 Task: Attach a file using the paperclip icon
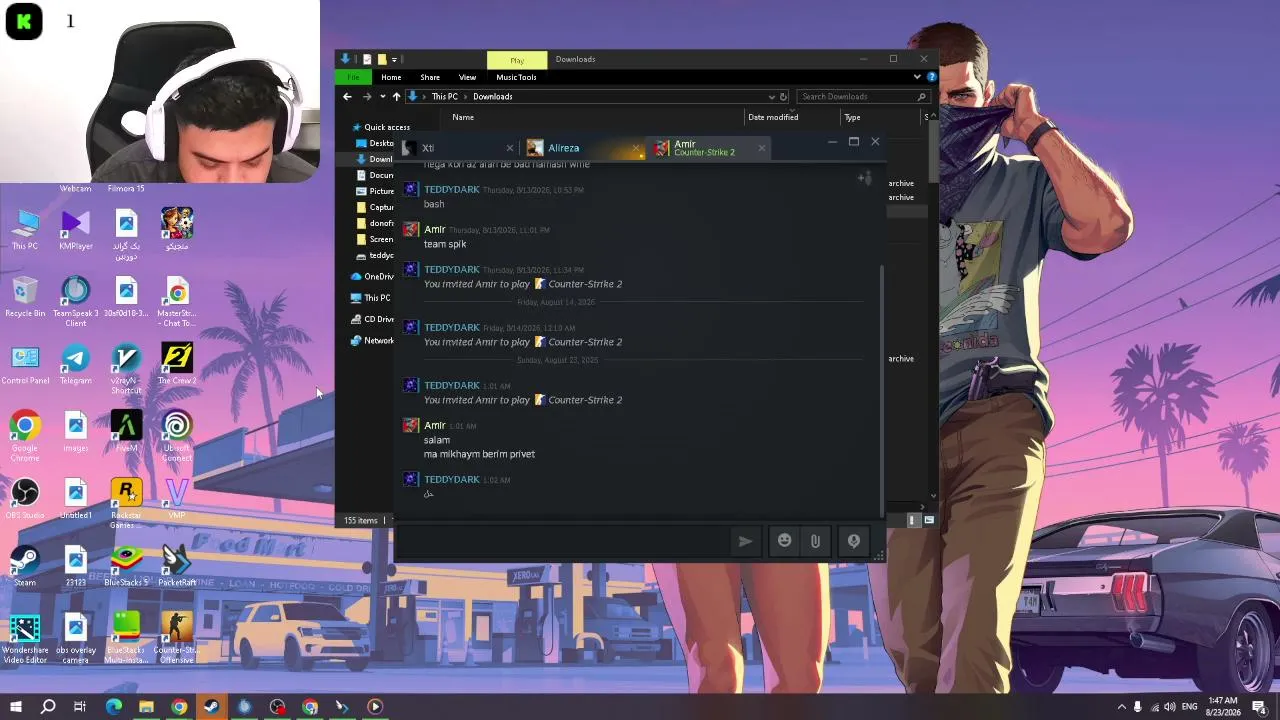tap(815, 541)
